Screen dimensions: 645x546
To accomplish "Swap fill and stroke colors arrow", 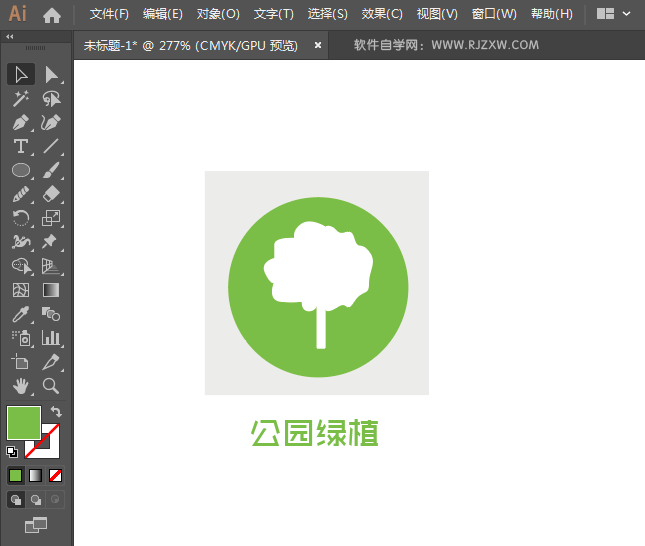I will tap(56, 411).
